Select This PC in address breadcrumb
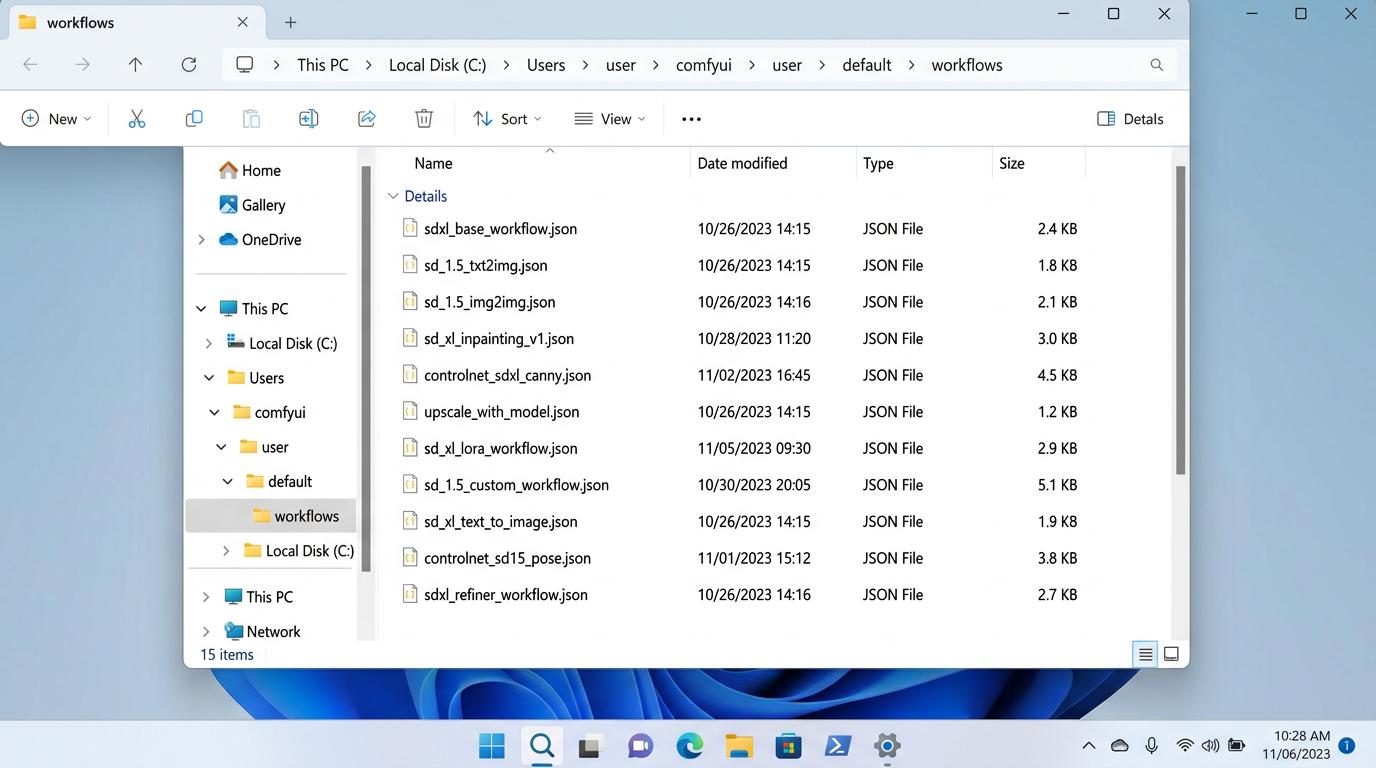This screenshot has width=1376, height=768. point(323,65)
